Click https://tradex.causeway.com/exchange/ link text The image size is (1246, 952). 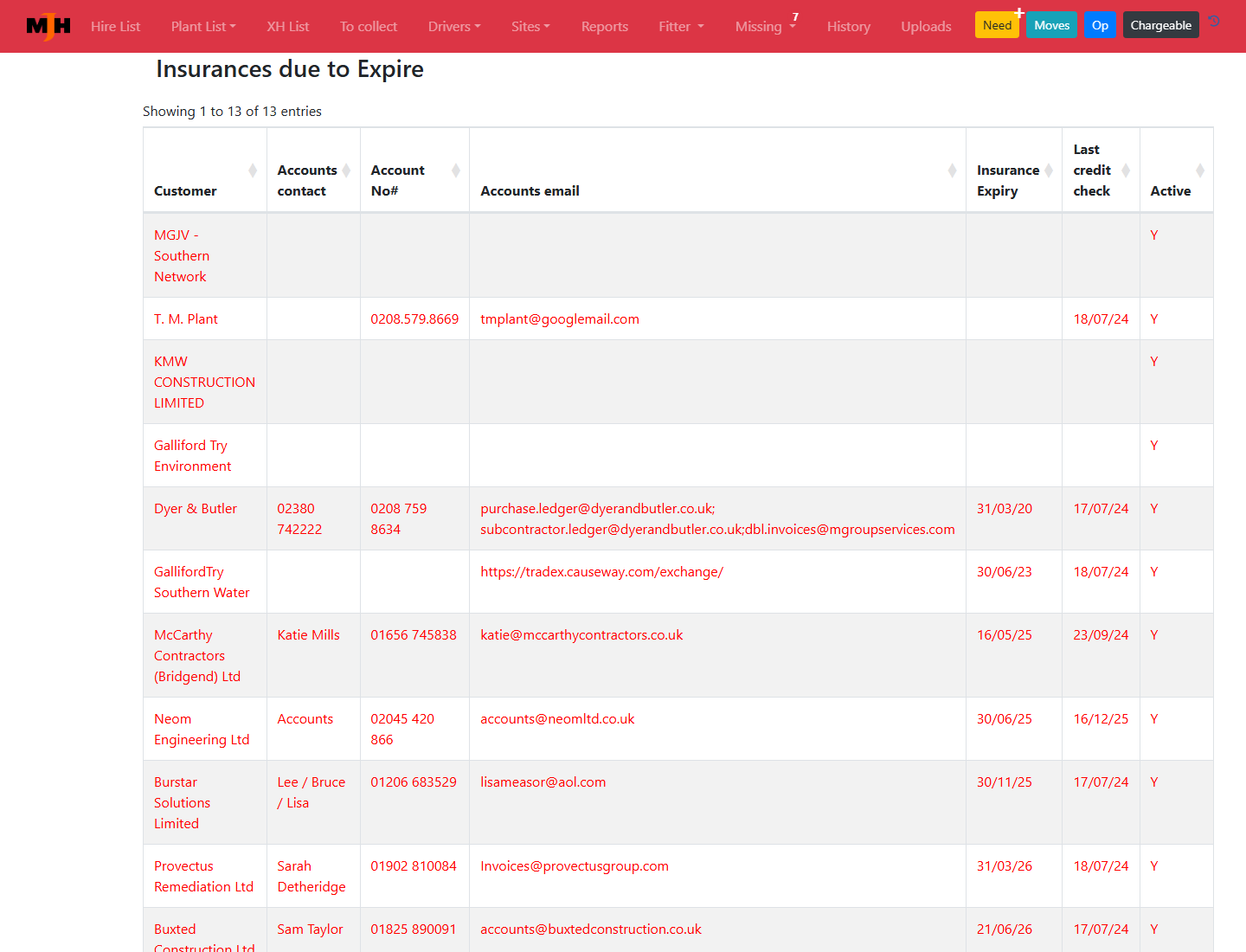point(601,572)
